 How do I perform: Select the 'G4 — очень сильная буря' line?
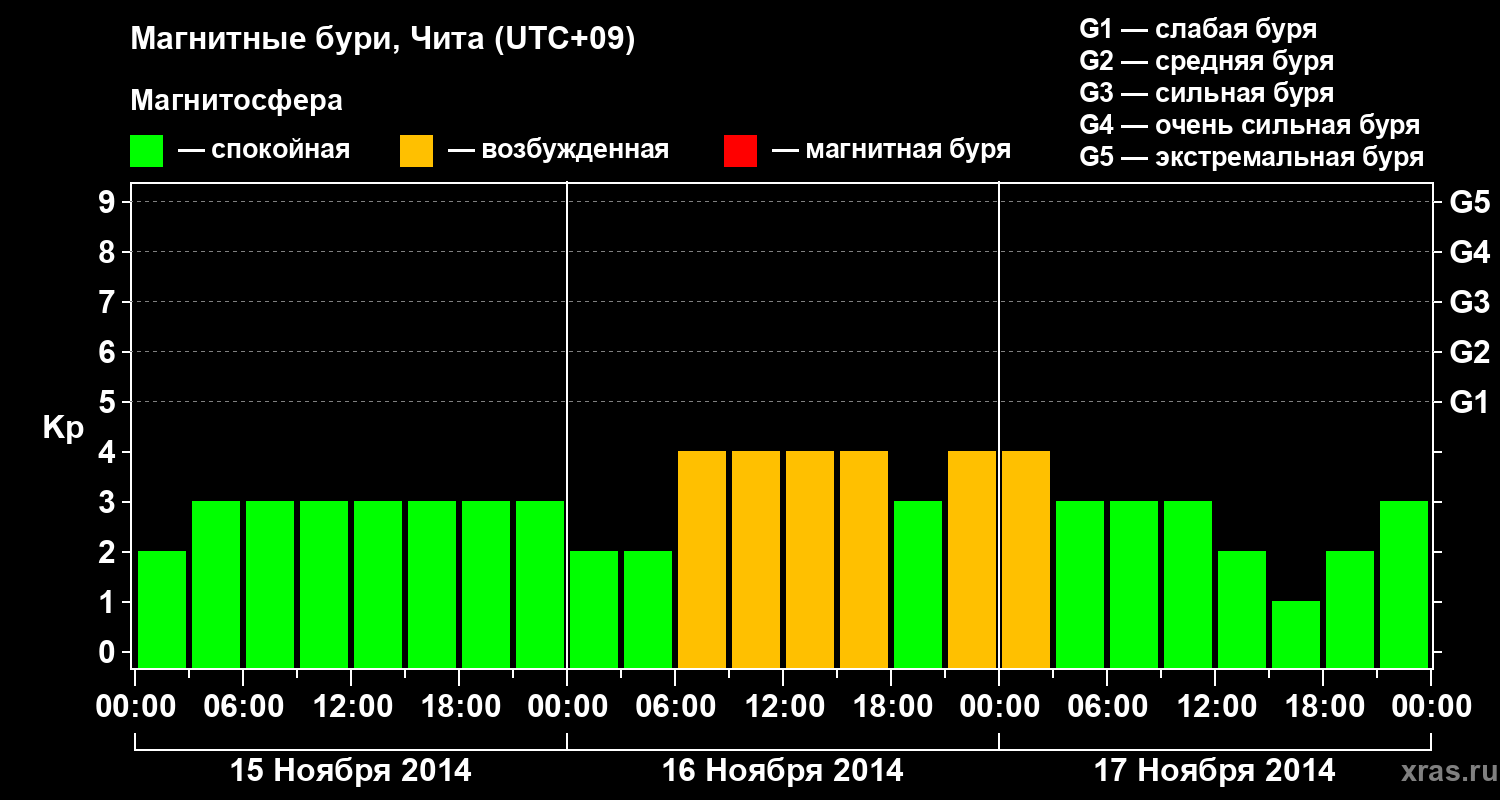point(1249,125)
